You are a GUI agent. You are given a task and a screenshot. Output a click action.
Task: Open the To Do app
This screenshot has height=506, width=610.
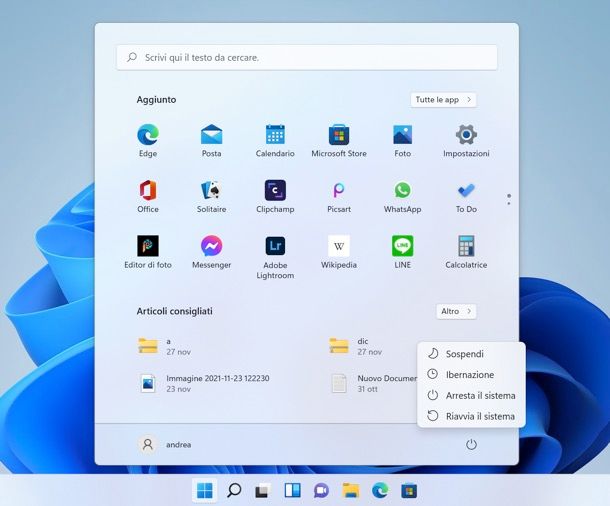466,196
